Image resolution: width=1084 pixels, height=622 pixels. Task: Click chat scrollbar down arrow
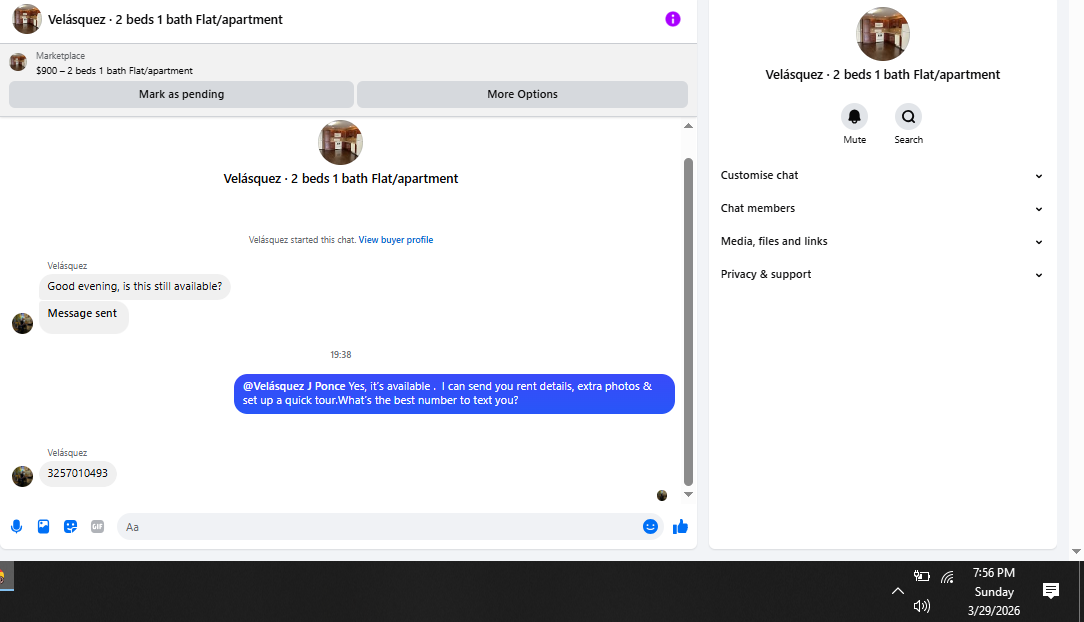pyautogui.click(x=688, y=494)
